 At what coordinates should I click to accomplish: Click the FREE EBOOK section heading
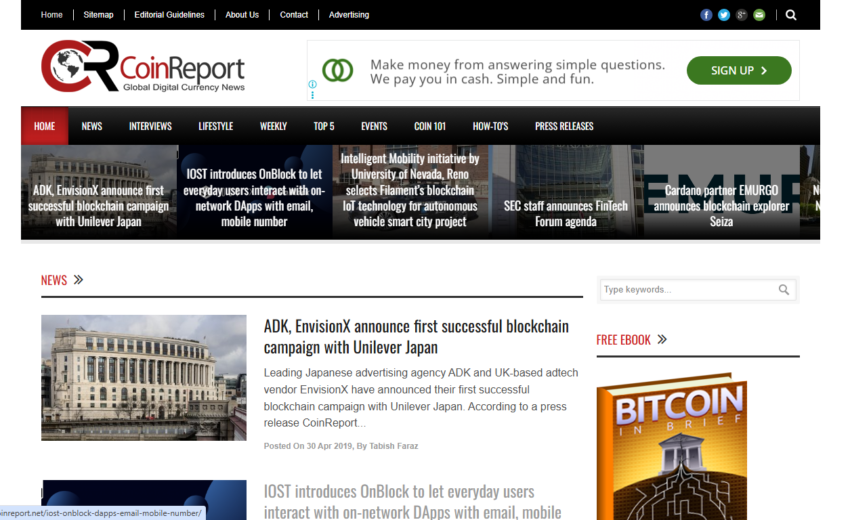[623, 340]
